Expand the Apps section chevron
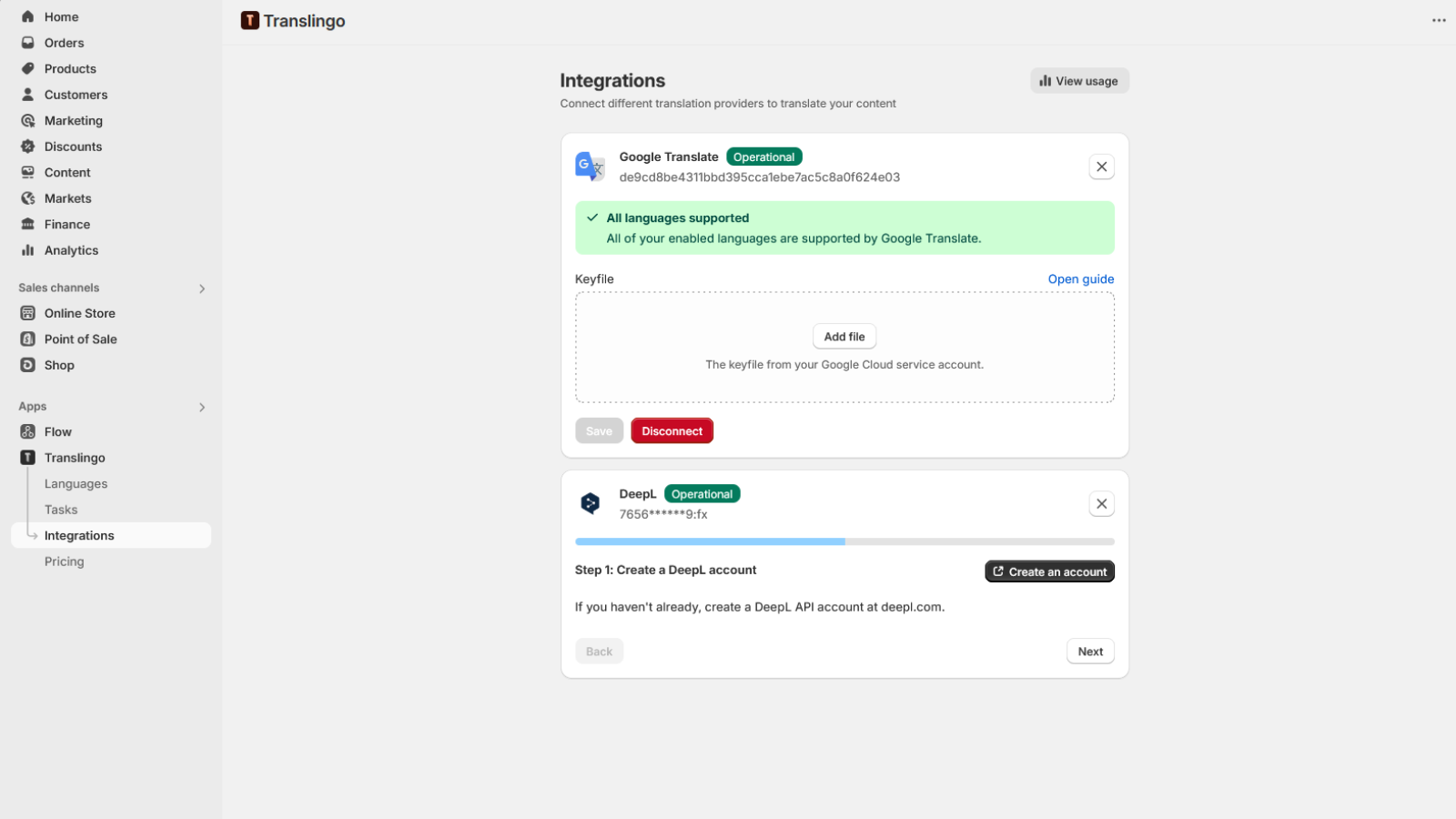The width and height of the screenshot is (1456, 819). tap(202, 407)
